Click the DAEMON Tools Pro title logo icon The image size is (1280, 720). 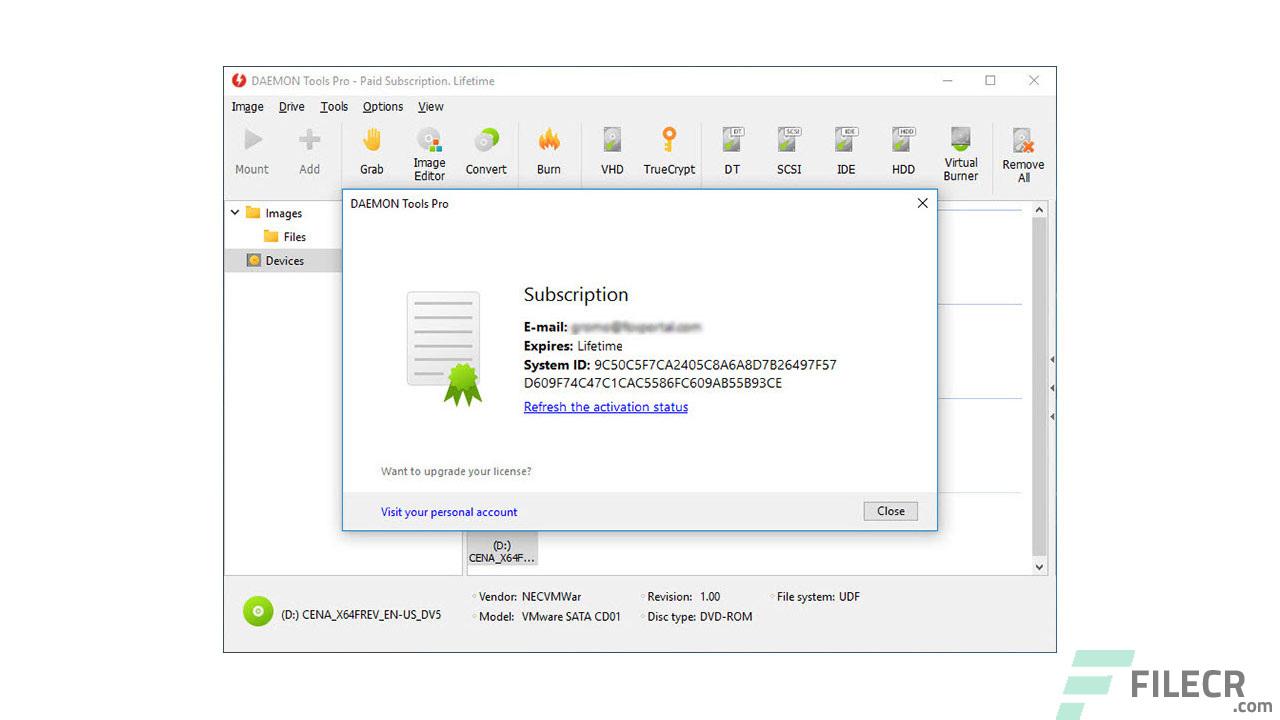(239, 81)
